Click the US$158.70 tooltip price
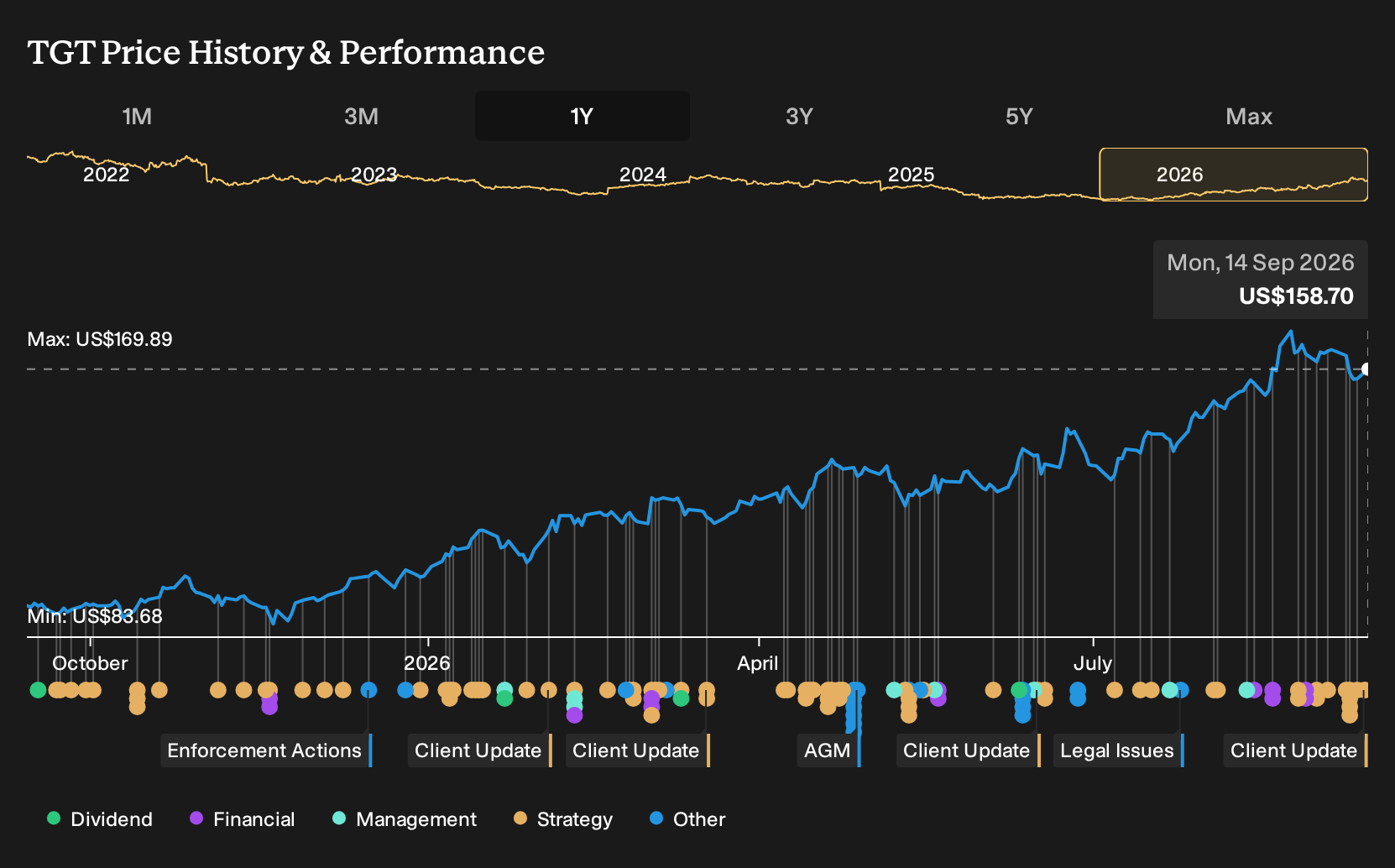Image resolution: width=1395 pixels, height=868 pixels. coord(1296,296)
